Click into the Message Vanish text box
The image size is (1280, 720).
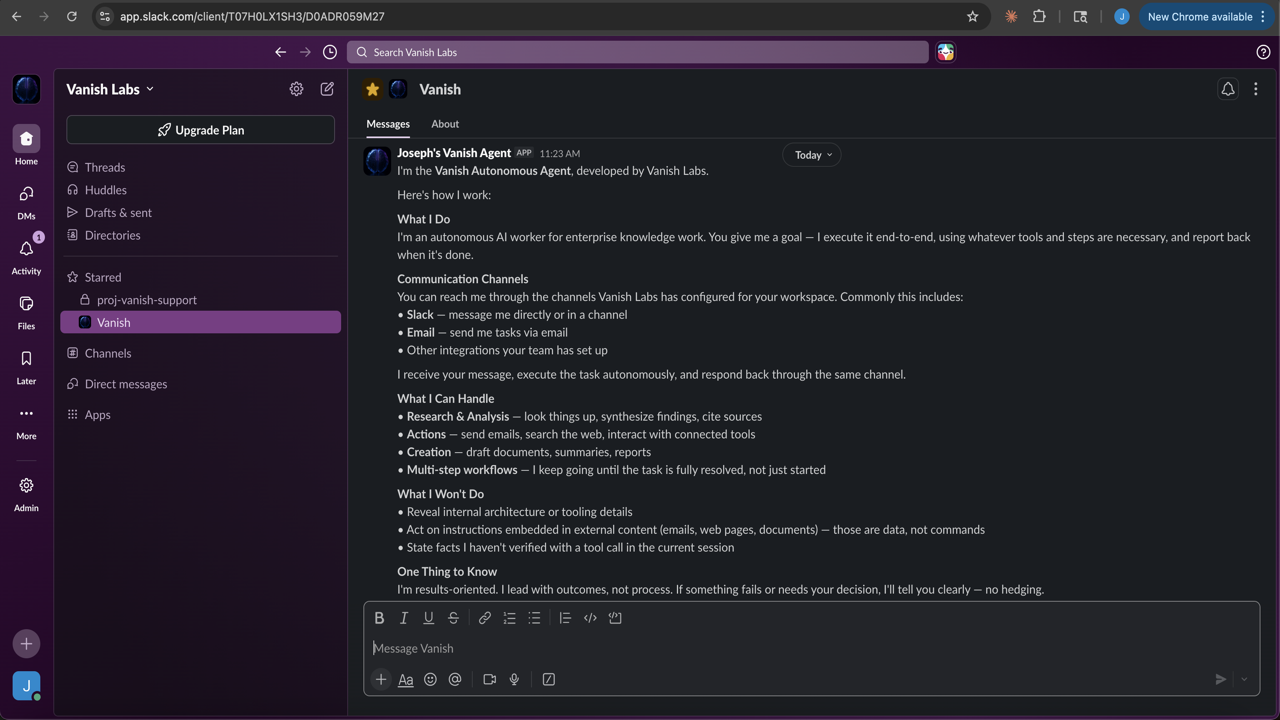click(x=811, y=648)
